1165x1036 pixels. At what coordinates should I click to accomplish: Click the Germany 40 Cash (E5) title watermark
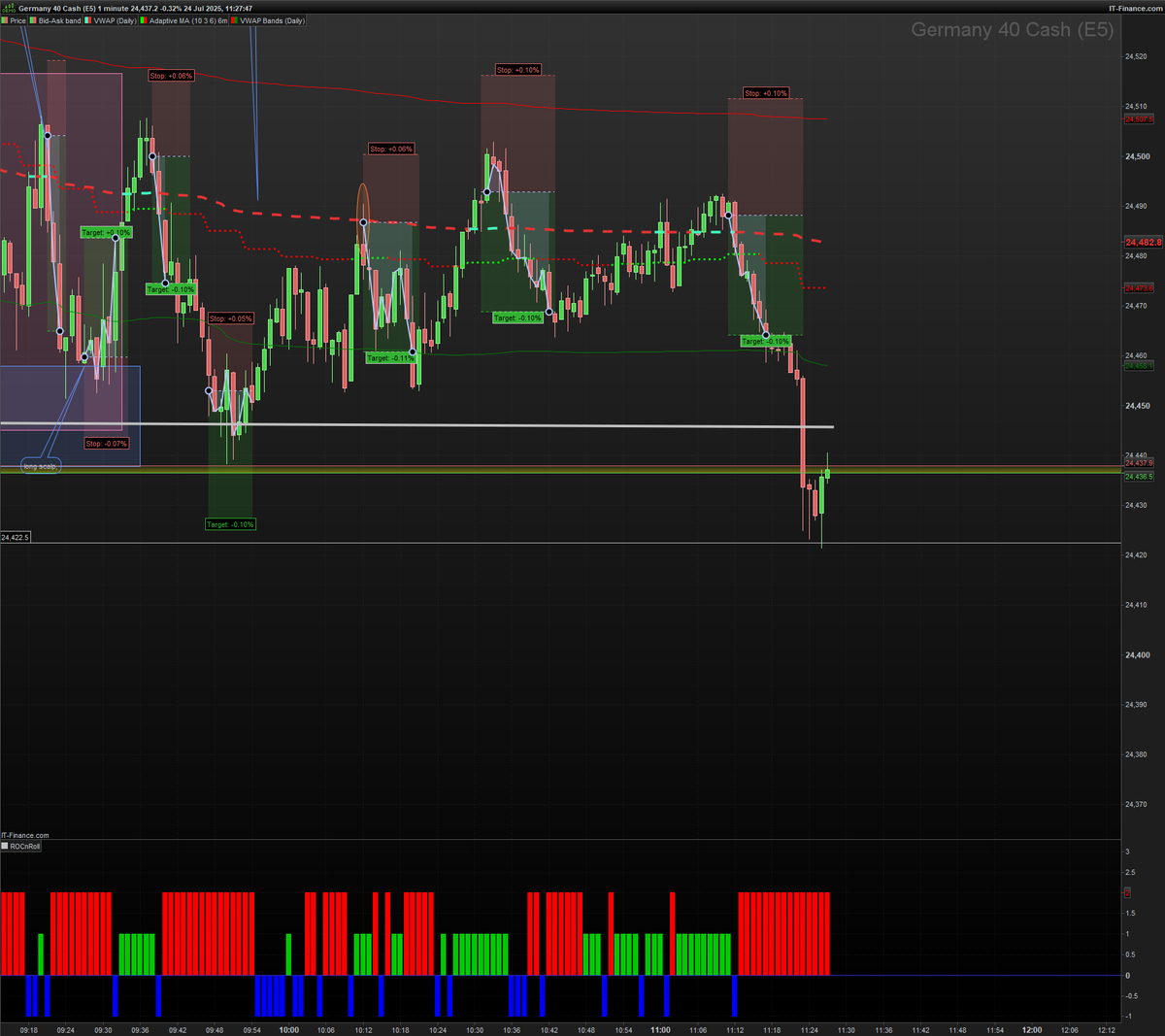point(1012,30)
